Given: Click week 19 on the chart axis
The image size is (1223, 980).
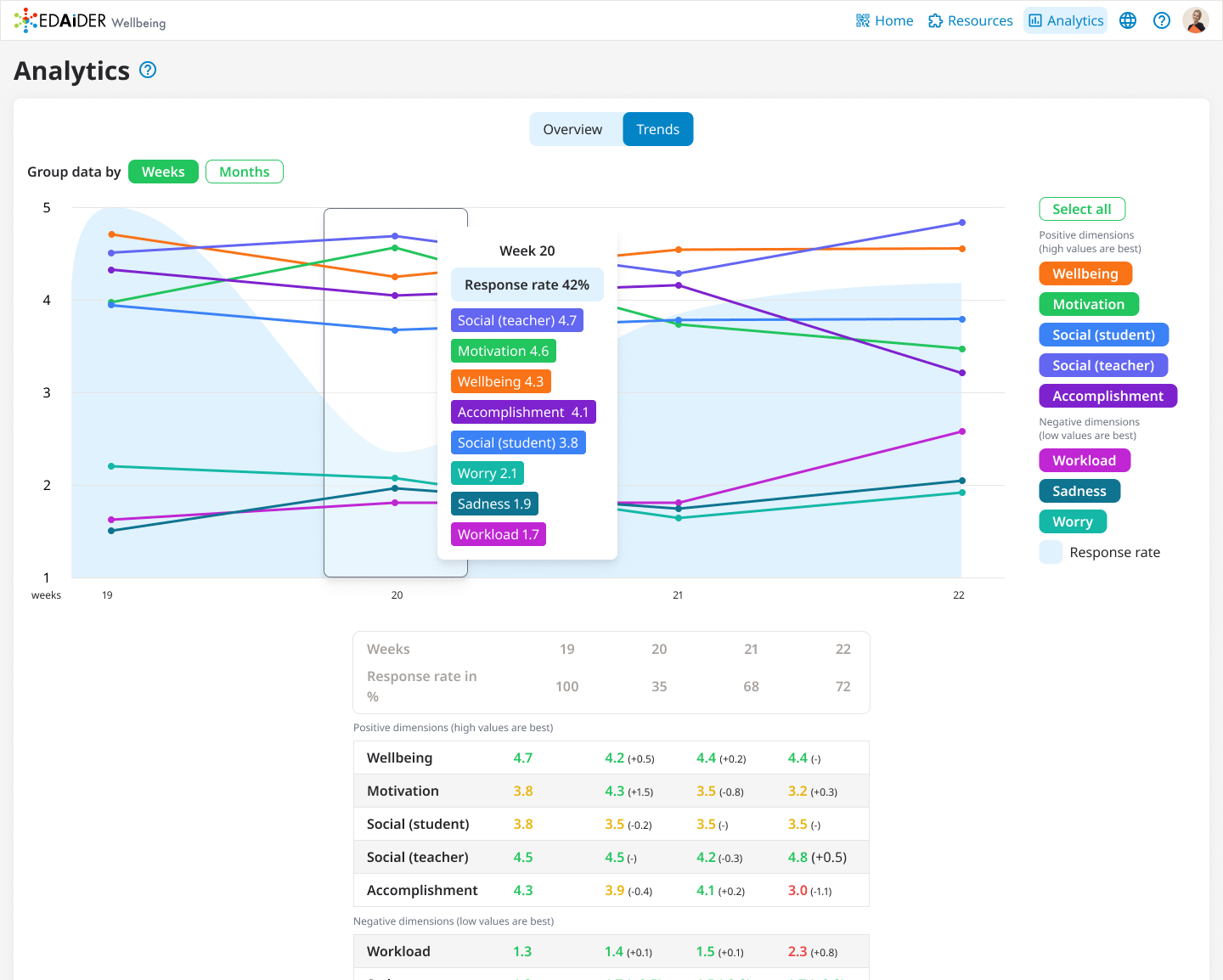Looking at the screenshot, I should (107, 595).
